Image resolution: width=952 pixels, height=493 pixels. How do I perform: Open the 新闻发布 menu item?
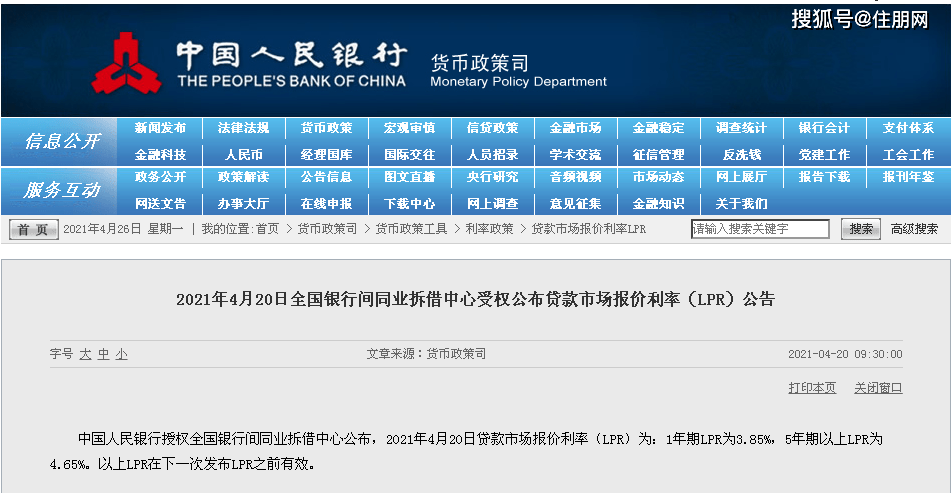pos(160,128)
